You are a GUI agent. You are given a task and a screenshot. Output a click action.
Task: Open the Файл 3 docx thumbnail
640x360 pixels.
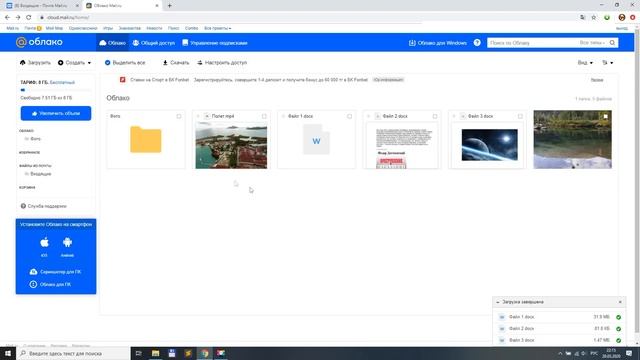point(489,144)
